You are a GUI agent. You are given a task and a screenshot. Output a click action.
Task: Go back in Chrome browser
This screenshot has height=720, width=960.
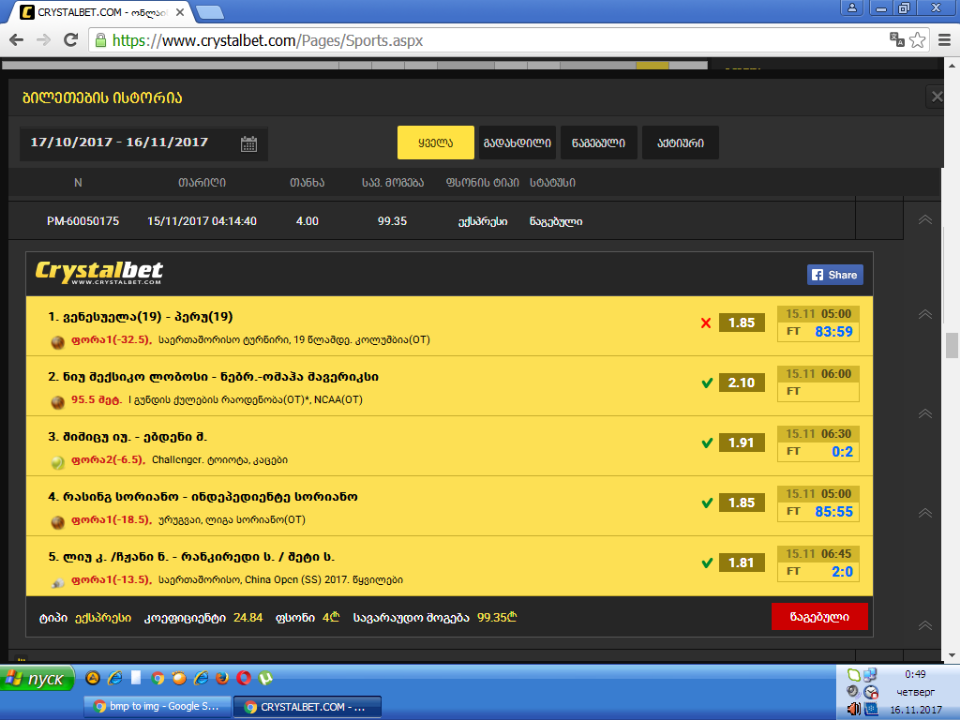17,40
